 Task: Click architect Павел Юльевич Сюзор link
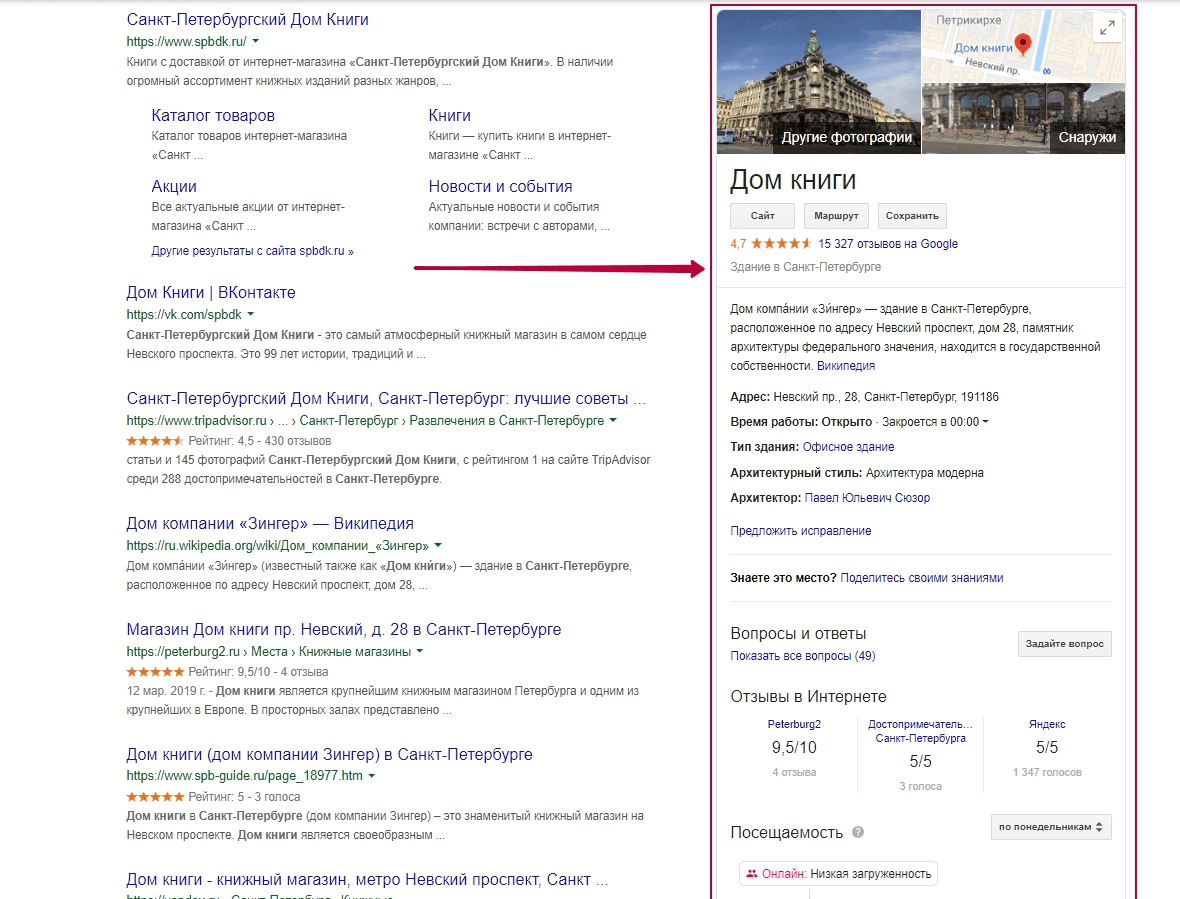tap(867, 498)
